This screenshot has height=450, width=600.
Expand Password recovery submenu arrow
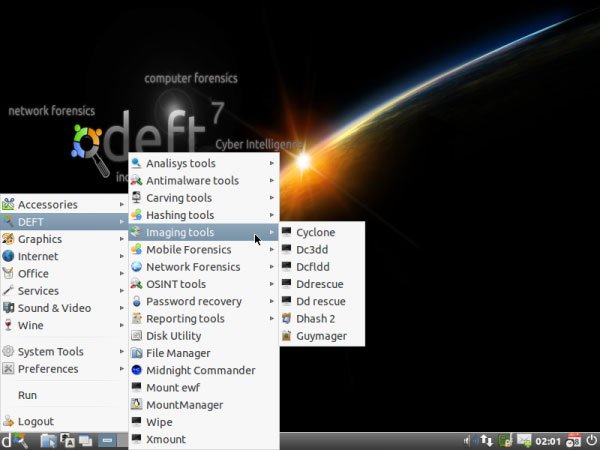[272, 301]
